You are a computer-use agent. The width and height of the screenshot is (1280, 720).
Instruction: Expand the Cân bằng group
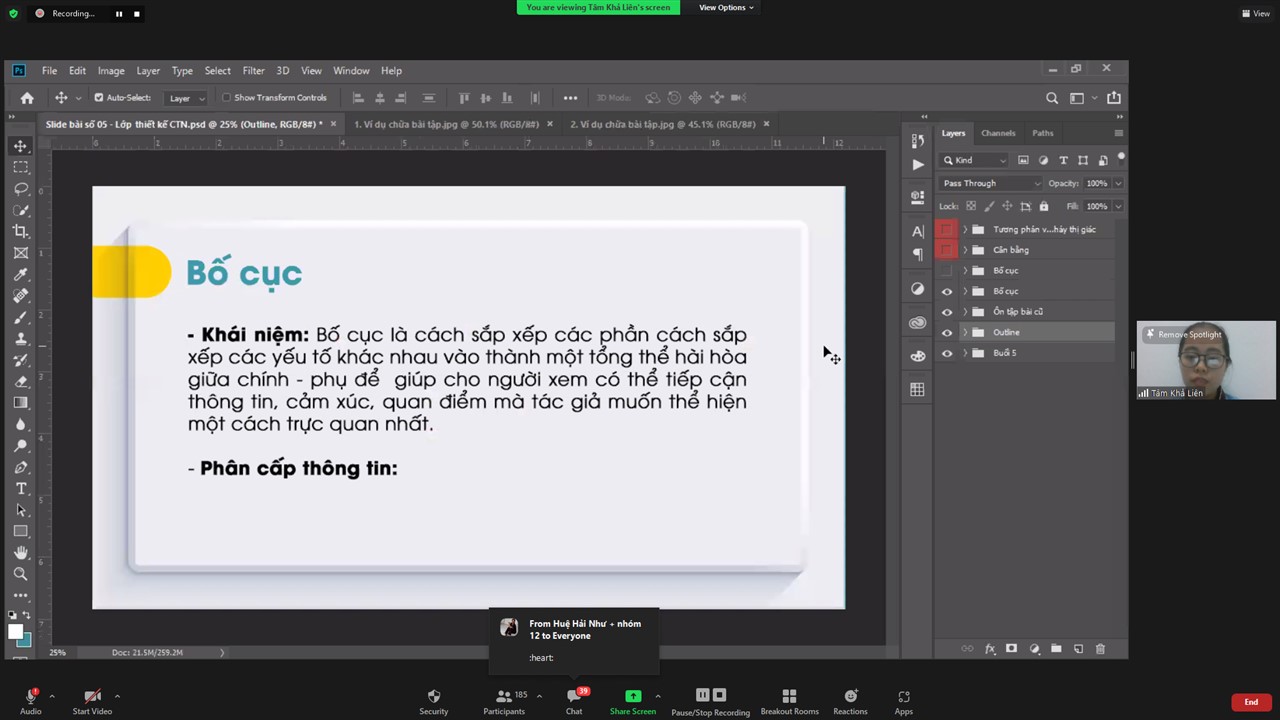[x=965, y=250]
